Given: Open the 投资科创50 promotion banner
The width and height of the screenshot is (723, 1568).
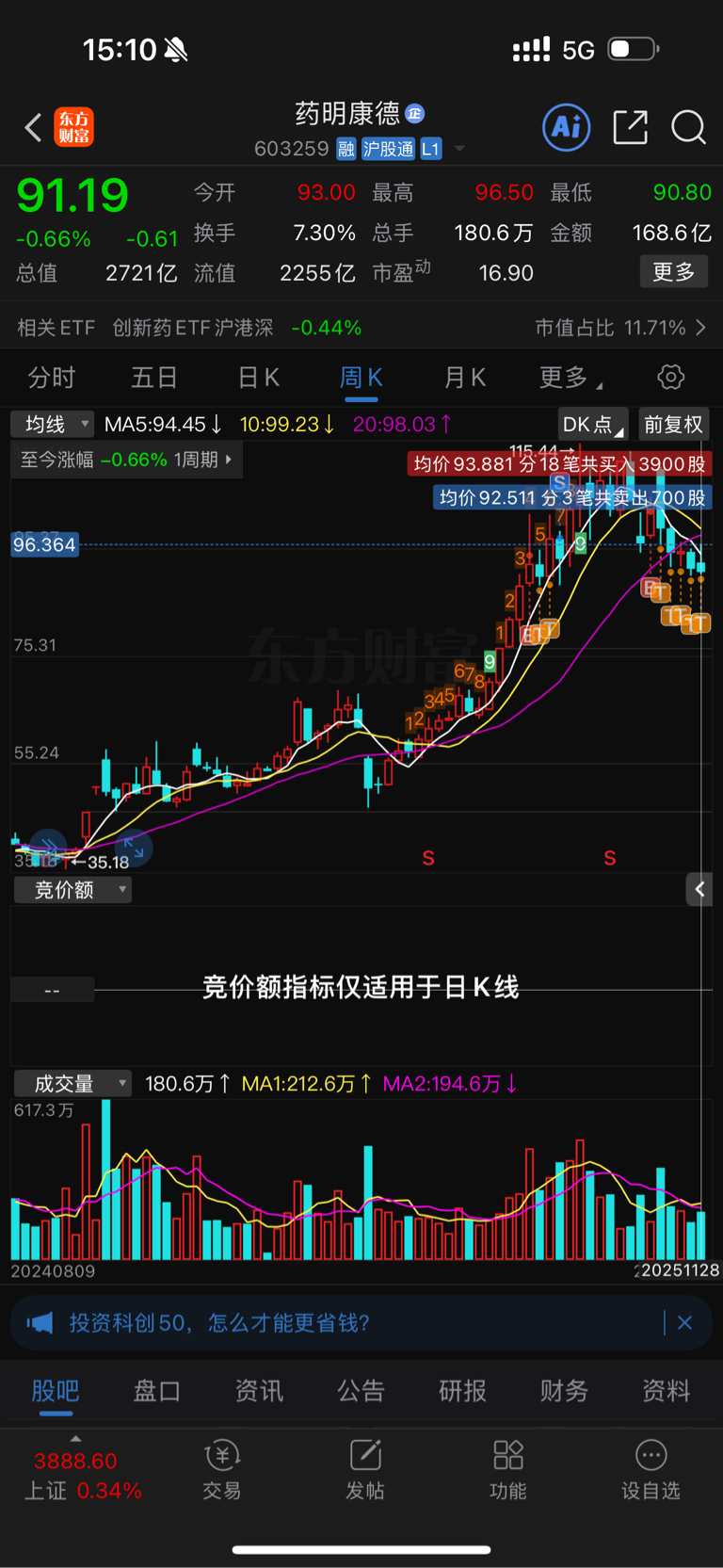Looking at the screenshot, I should tap(361, 1323).
